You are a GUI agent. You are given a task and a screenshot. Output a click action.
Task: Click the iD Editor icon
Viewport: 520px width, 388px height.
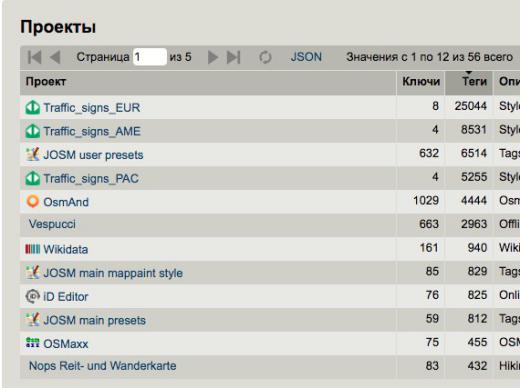[x=33, y=296]
